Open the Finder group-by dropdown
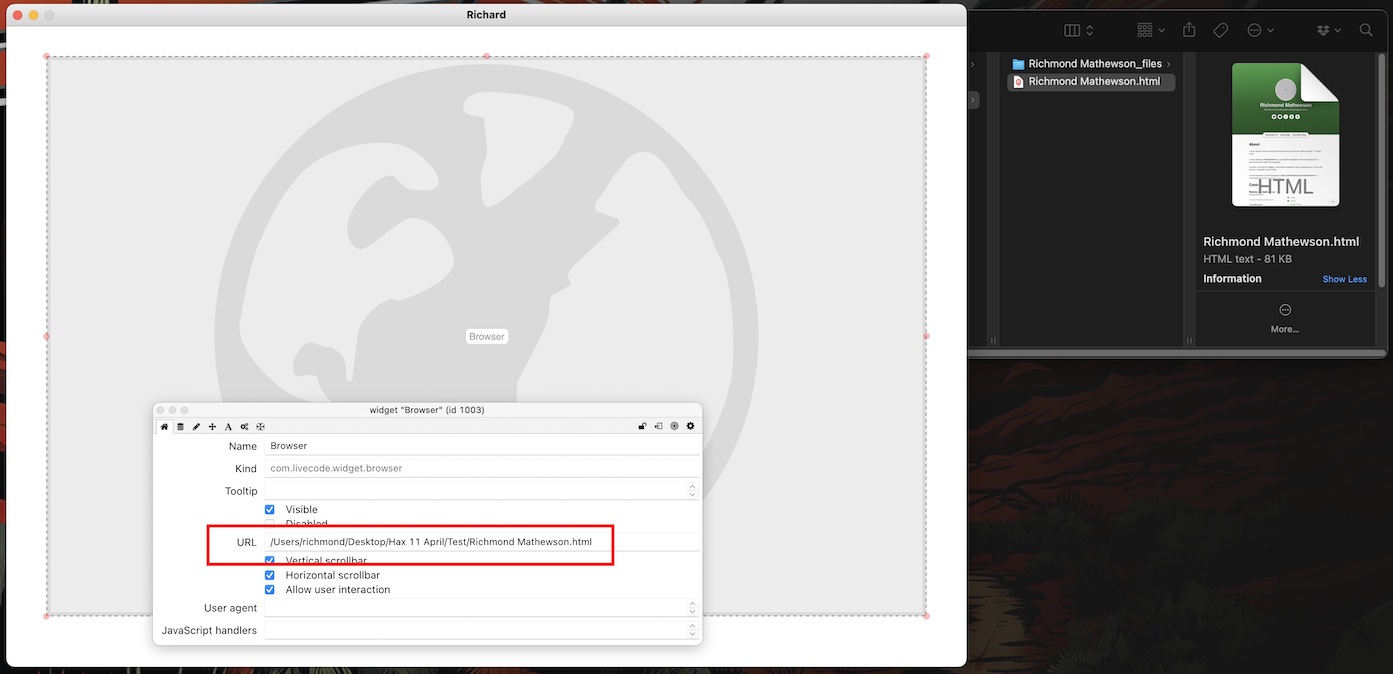Image resolution: width=1393 pixels, height=674 pixels. coord(1151,31)
